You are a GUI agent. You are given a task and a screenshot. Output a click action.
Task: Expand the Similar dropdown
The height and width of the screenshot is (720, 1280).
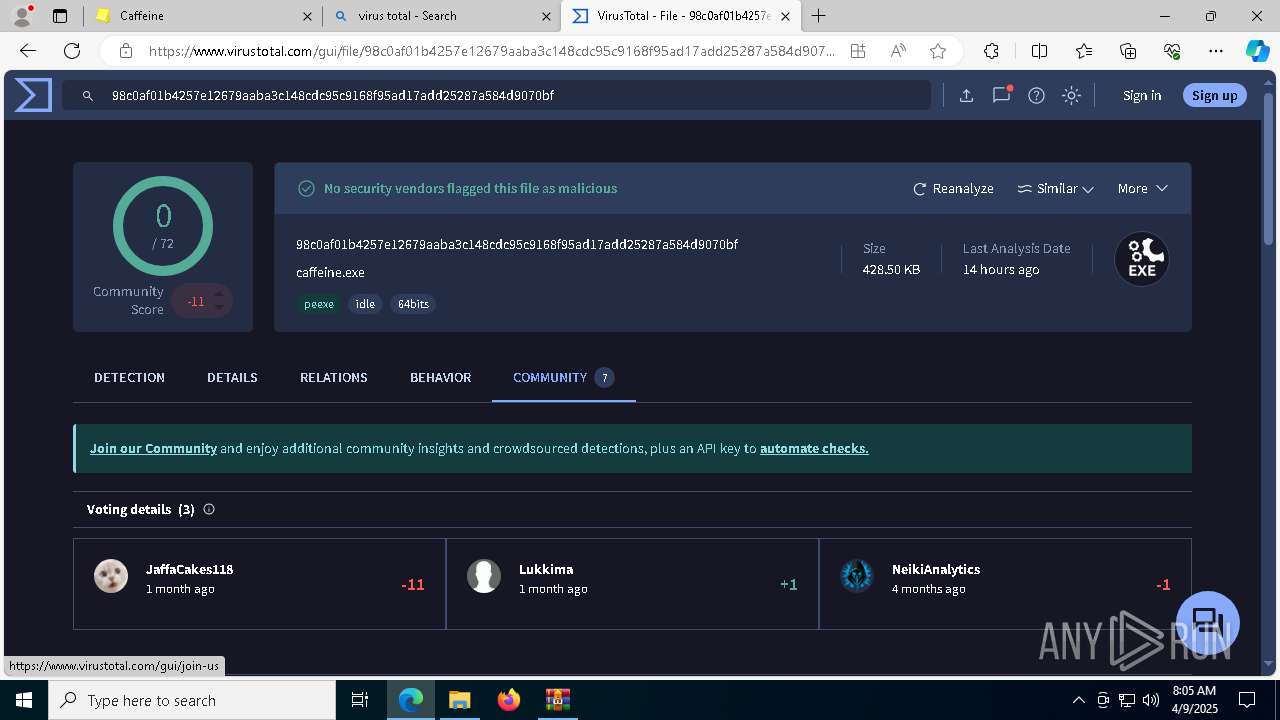point(1055,188)
